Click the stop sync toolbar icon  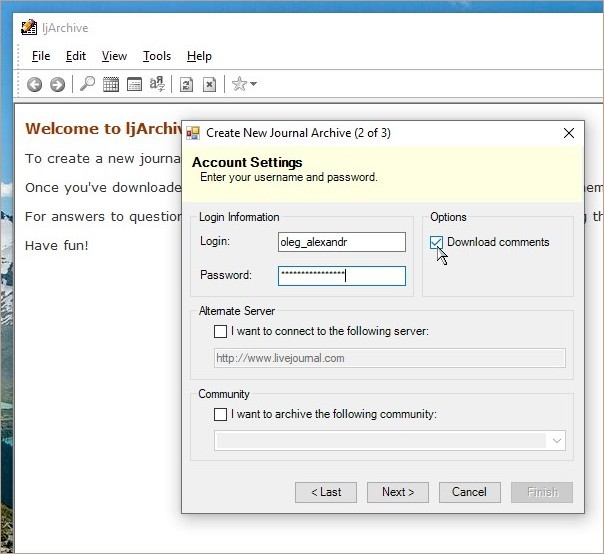coord(210,84)
